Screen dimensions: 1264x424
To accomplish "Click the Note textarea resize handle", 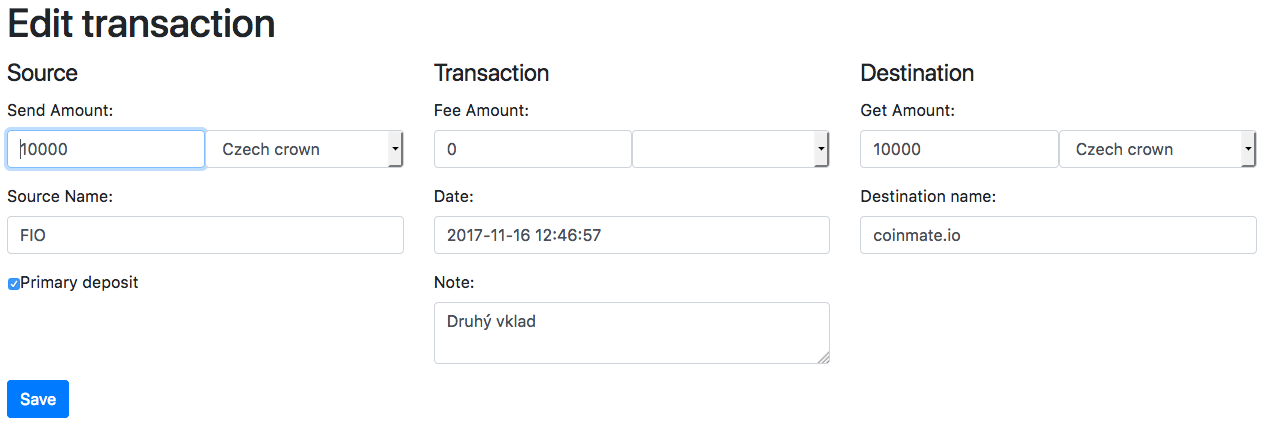I will 823,357.
